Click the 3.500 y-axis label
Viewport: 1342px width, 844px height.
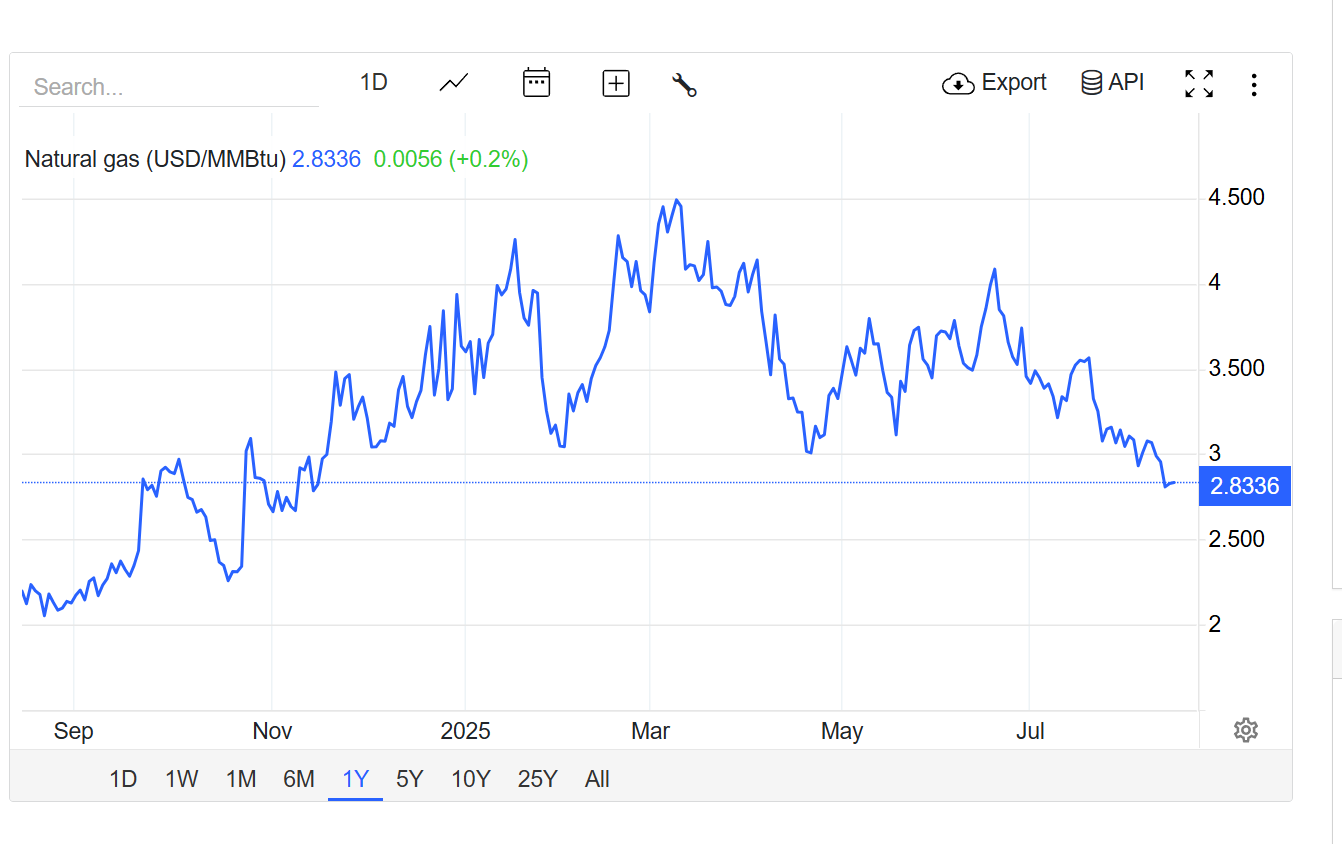point(1237,368)
